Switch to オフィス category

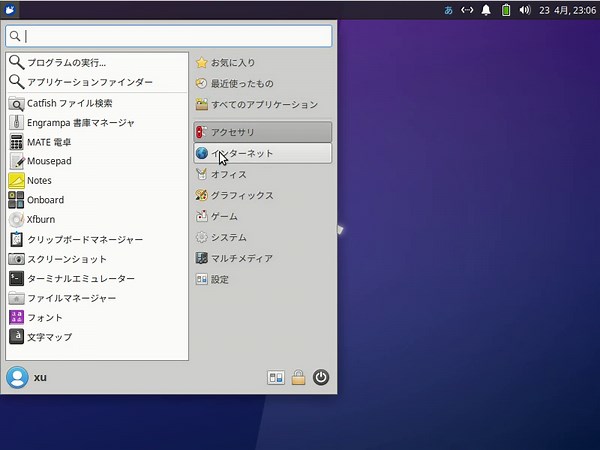(x=262, y=174)
